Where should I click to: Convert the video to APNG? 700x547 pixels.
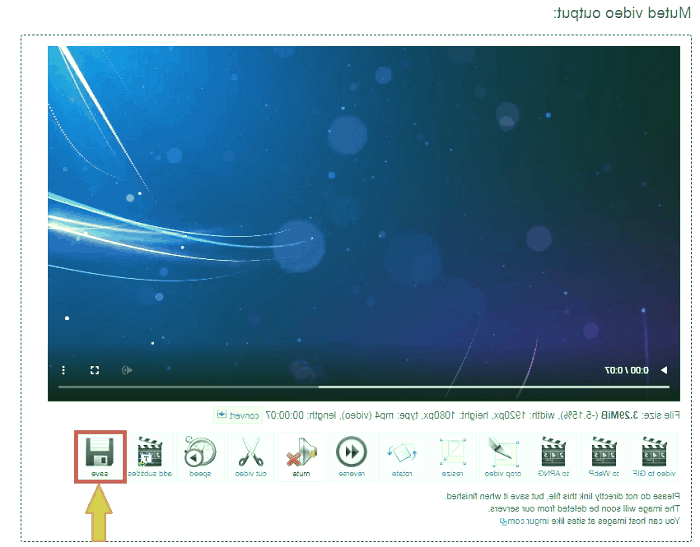pos(553,456)
